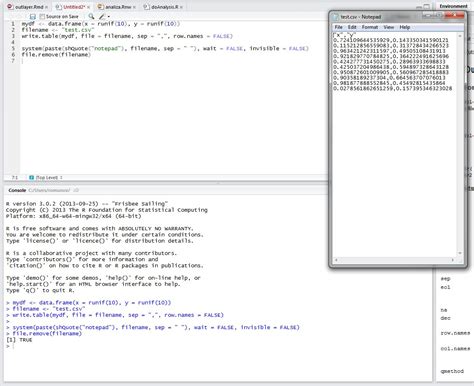This screenshot has width=474, height=386.
Task: Click the save document icon in editor toolbar
Action: coord(33,16)
